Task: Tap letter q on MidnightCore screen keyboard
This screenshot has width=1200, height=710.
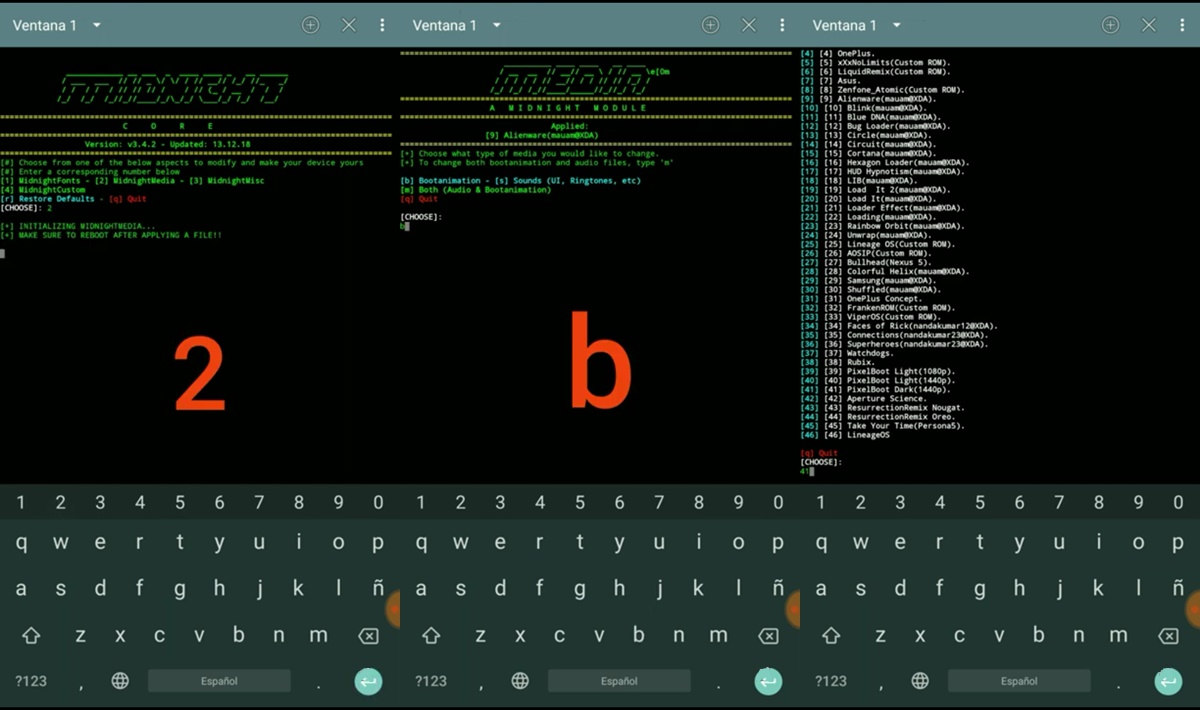Action: tap(21, 543)
